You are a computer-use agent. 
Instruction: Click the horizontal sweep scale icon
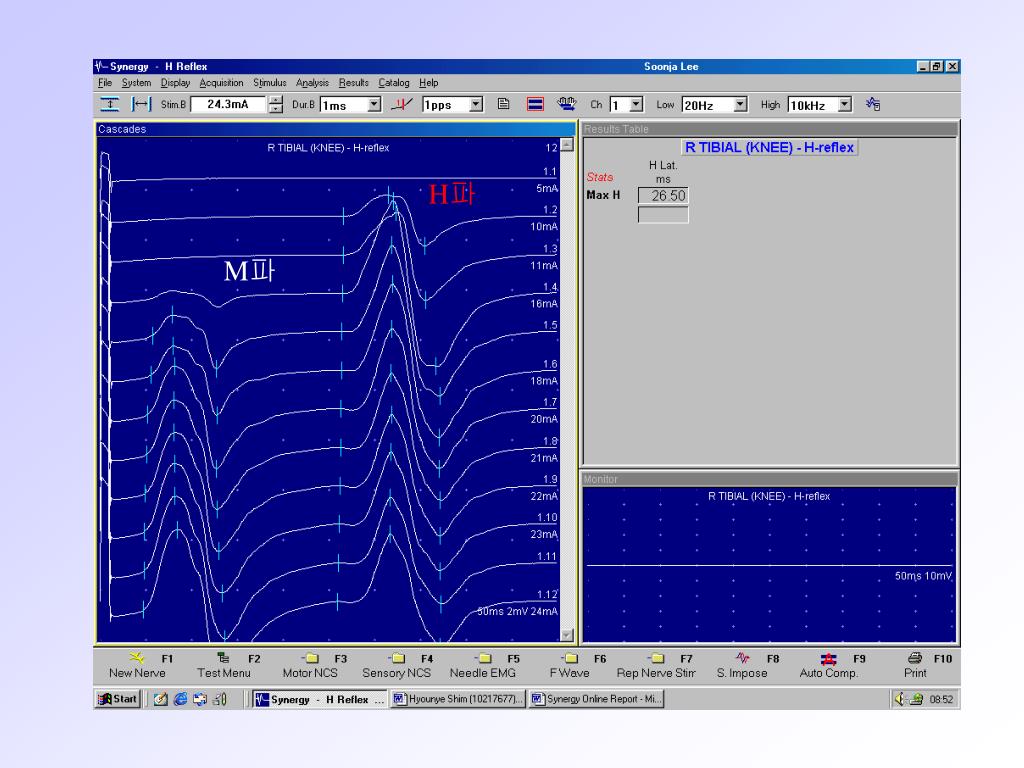point(141,104)
